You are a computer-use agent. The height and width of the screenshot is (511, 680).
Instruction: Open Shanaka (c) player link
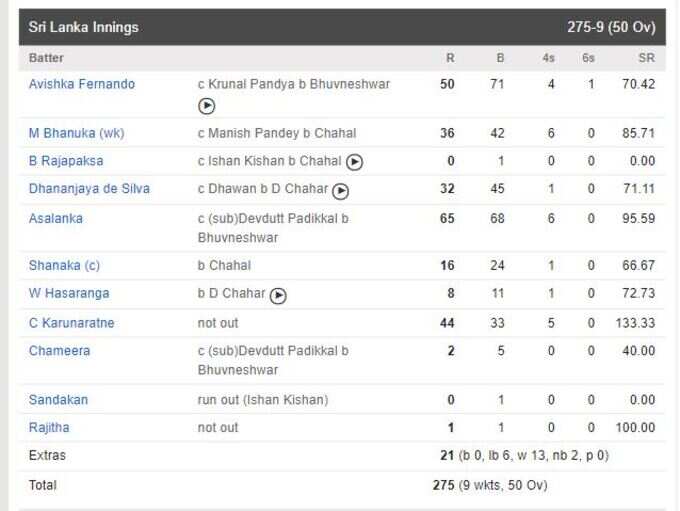pos(64,265)
